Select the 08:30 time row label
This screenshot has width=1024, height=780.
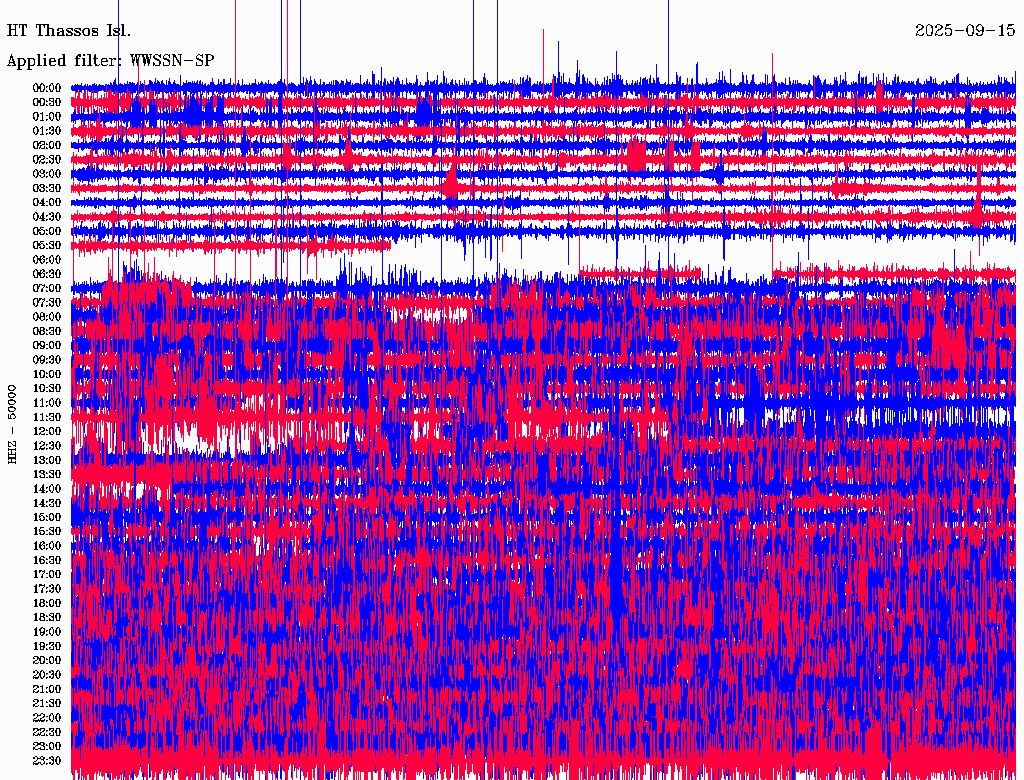tap(47, 331)
